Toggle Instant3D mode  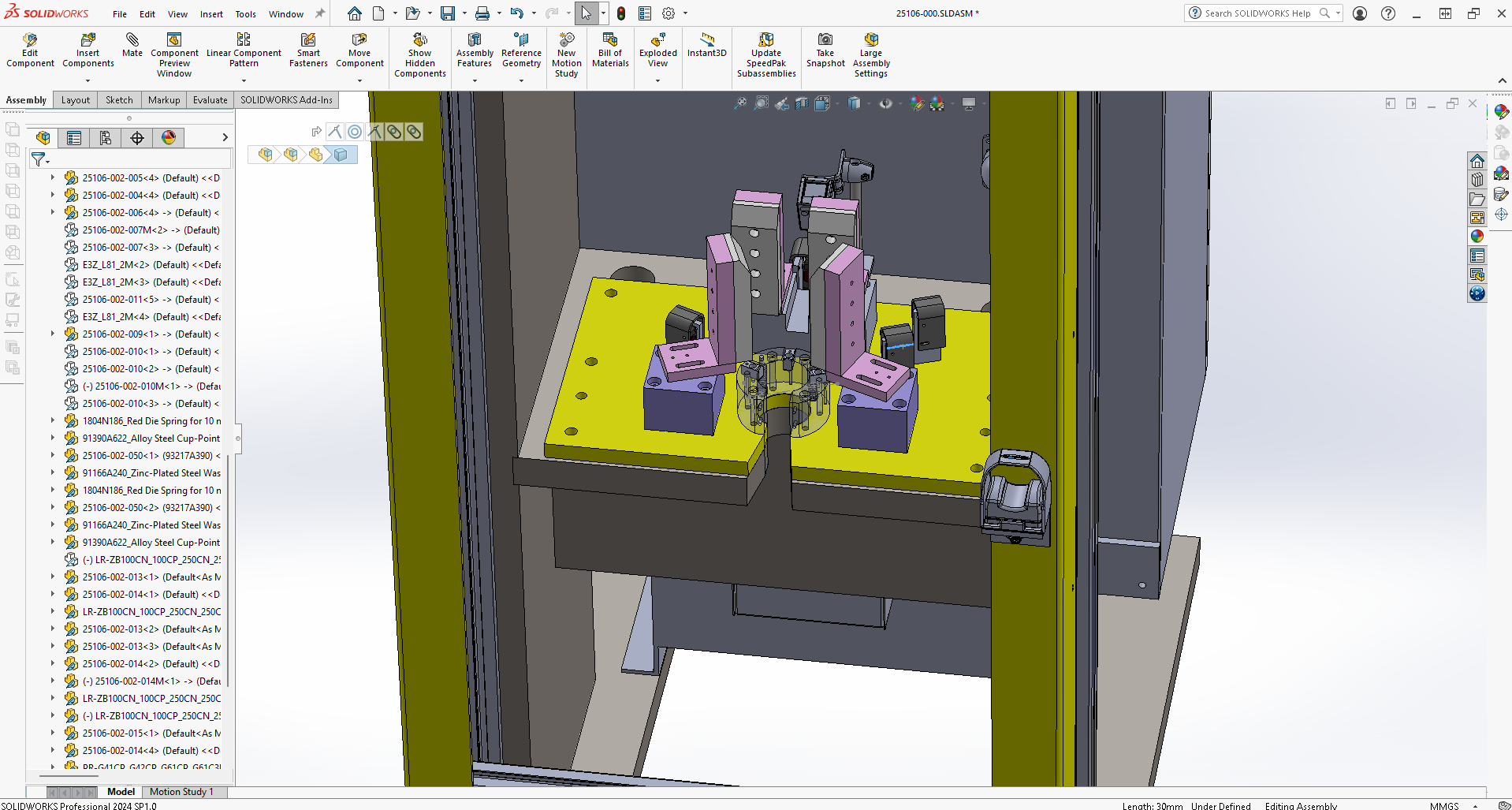[x=706, y=46]
